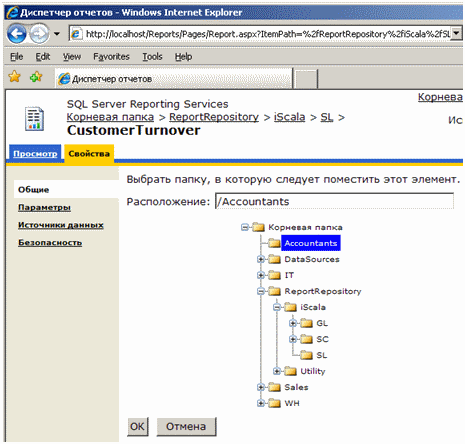Click the browser Back arrow button
This screenshot has height=444, width=465.
17,34
